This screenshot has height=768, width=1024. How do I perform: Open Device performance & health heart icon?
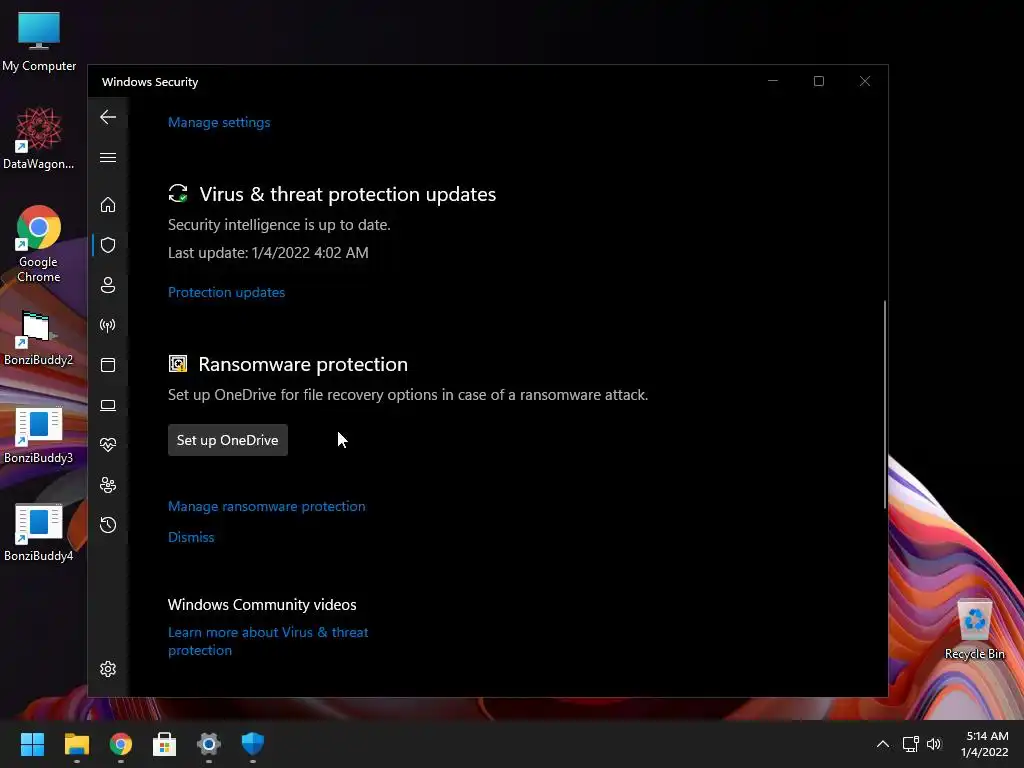pyautogui.click(x=108, y=445)
